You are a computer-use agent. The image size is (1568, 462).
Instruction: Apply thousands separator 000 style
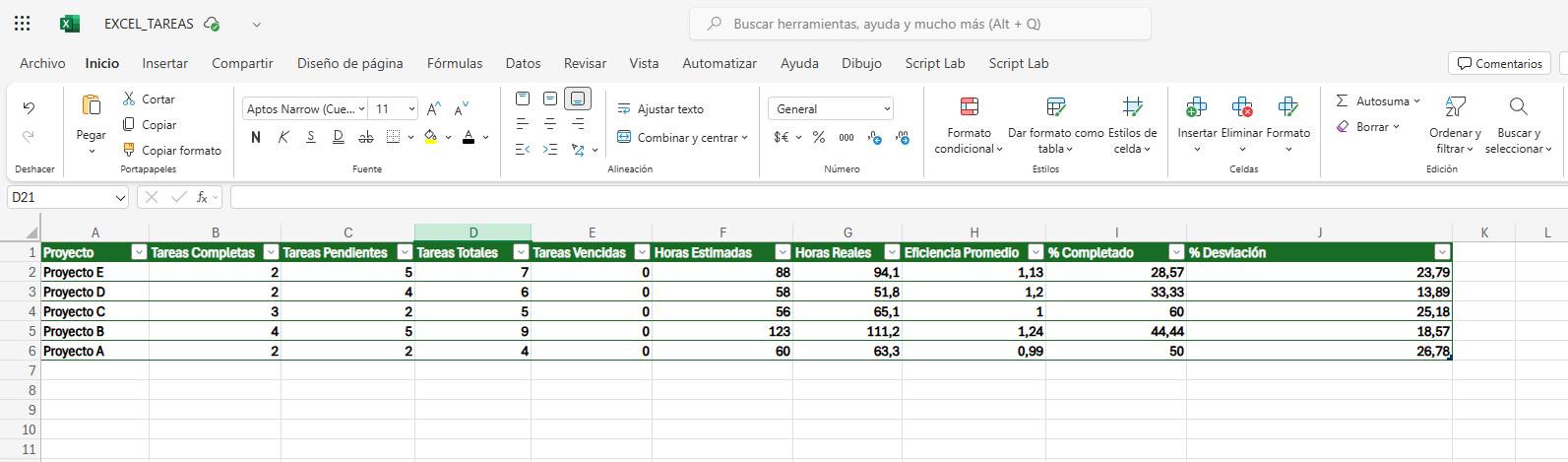click(x=847, y=137)
